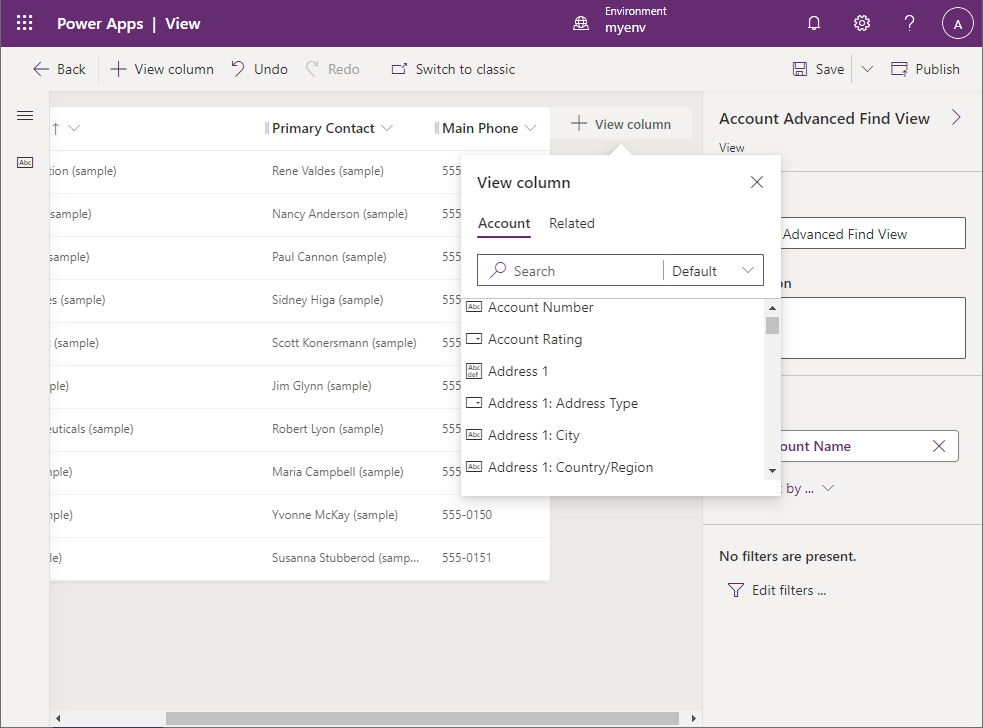
Task: Open the app launcher waffle icon
Action: tap(24, 24)
